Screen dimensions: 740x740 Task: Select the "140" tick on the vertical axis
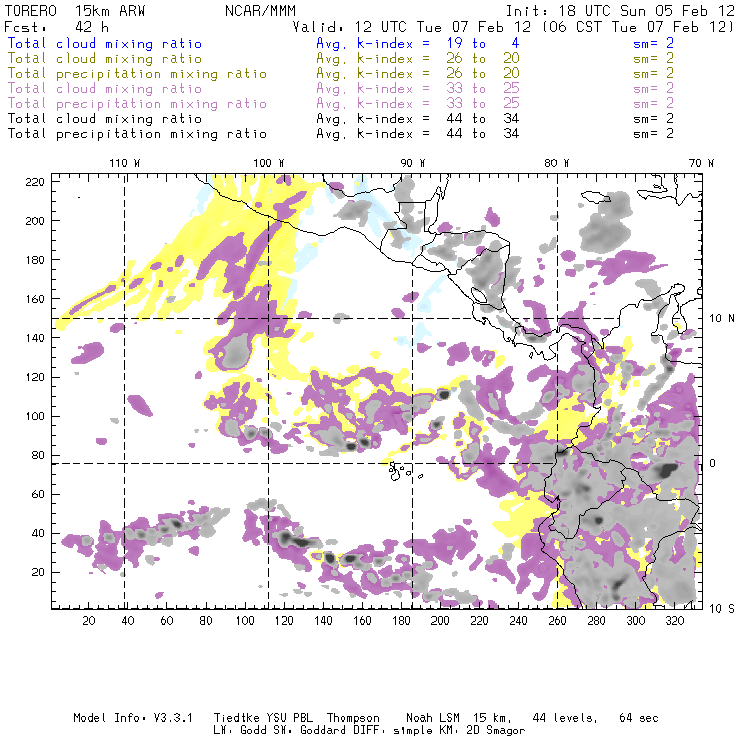pyautogui.click(x=35, y=338)
